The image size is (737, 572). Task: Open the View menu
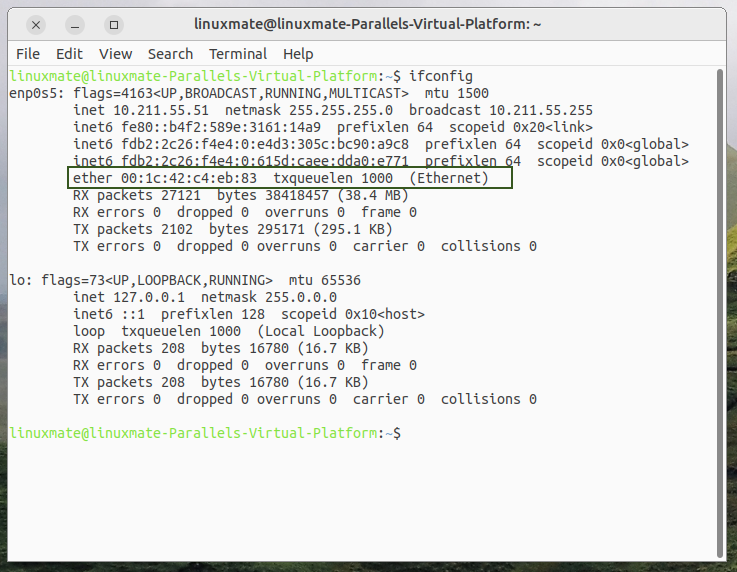coord(115,53)
